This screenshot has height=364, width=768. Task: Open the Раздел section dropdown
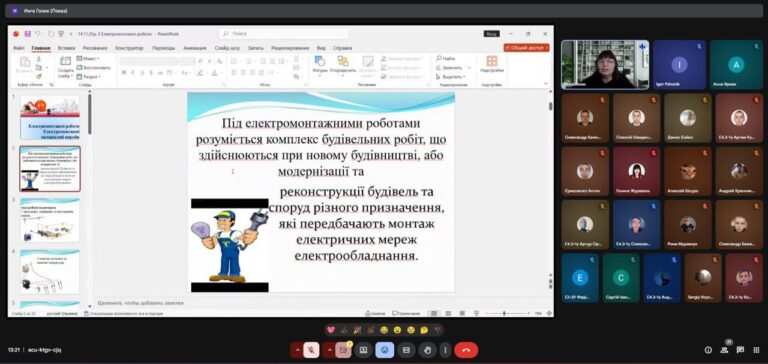(x=89, y=76)
